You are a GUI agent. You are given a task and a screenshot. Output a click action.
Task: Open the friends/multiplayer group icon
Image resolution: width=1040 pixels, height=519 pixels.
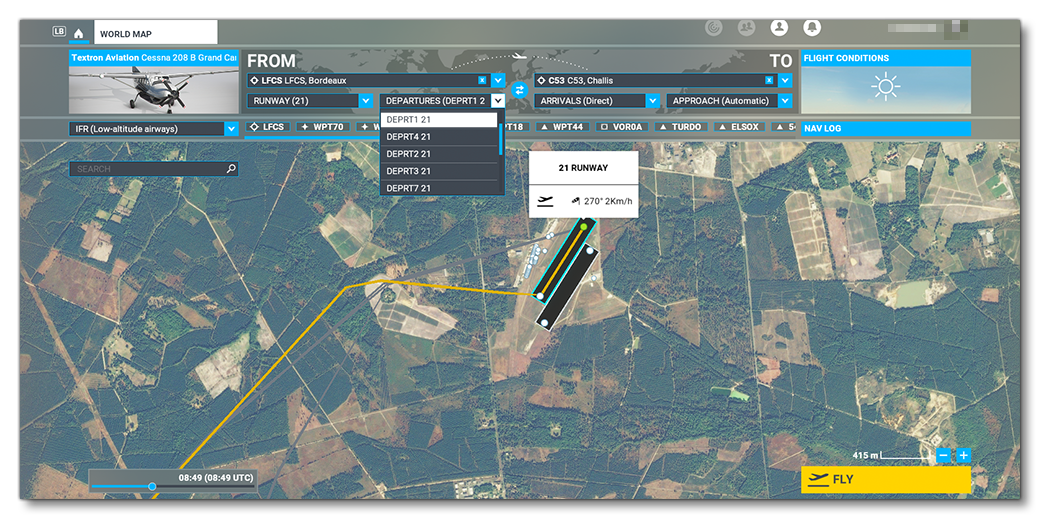746,28
